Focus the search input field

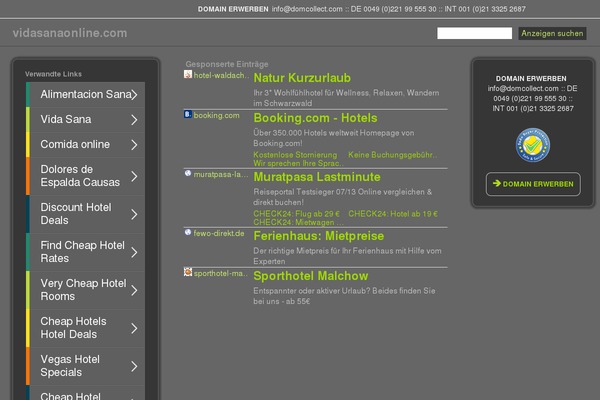[x=474, y=33]
